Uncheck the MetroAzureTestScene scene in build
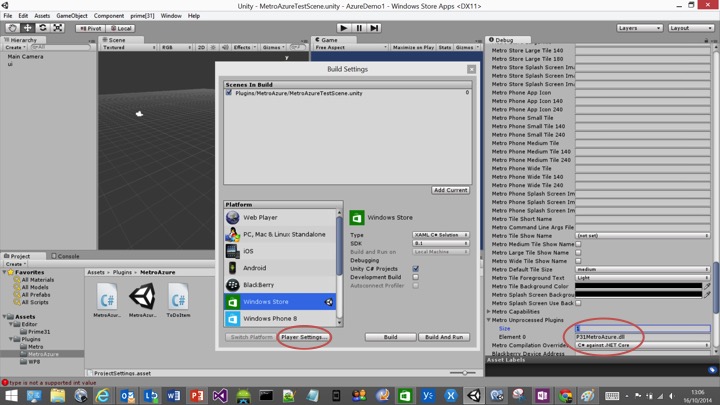Image resolution: width=720 pixels, height=405 pixels. [x=229, y=93]
